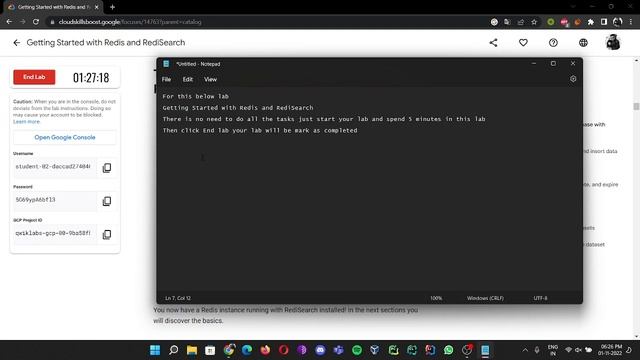The height and width of the screenshot is (360, 640).
Task: Bookmark this page with the star icon
Action: [x=534, y=22]
